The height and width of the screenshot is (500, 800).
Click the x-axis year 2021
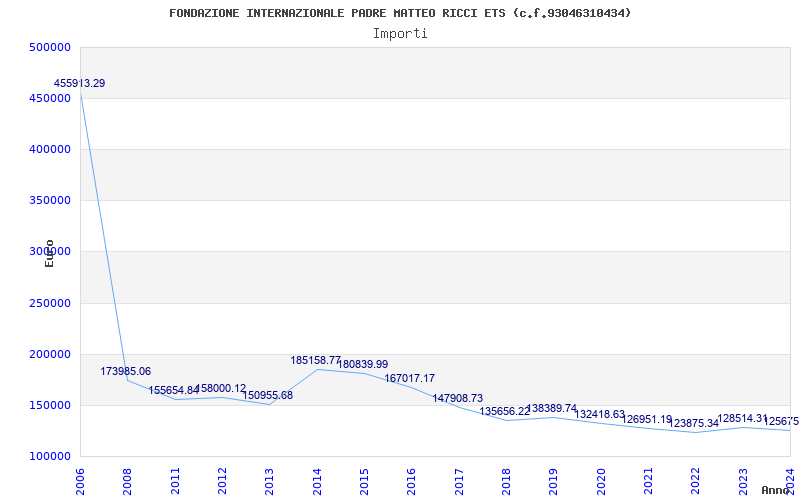[x=648, y=481]
